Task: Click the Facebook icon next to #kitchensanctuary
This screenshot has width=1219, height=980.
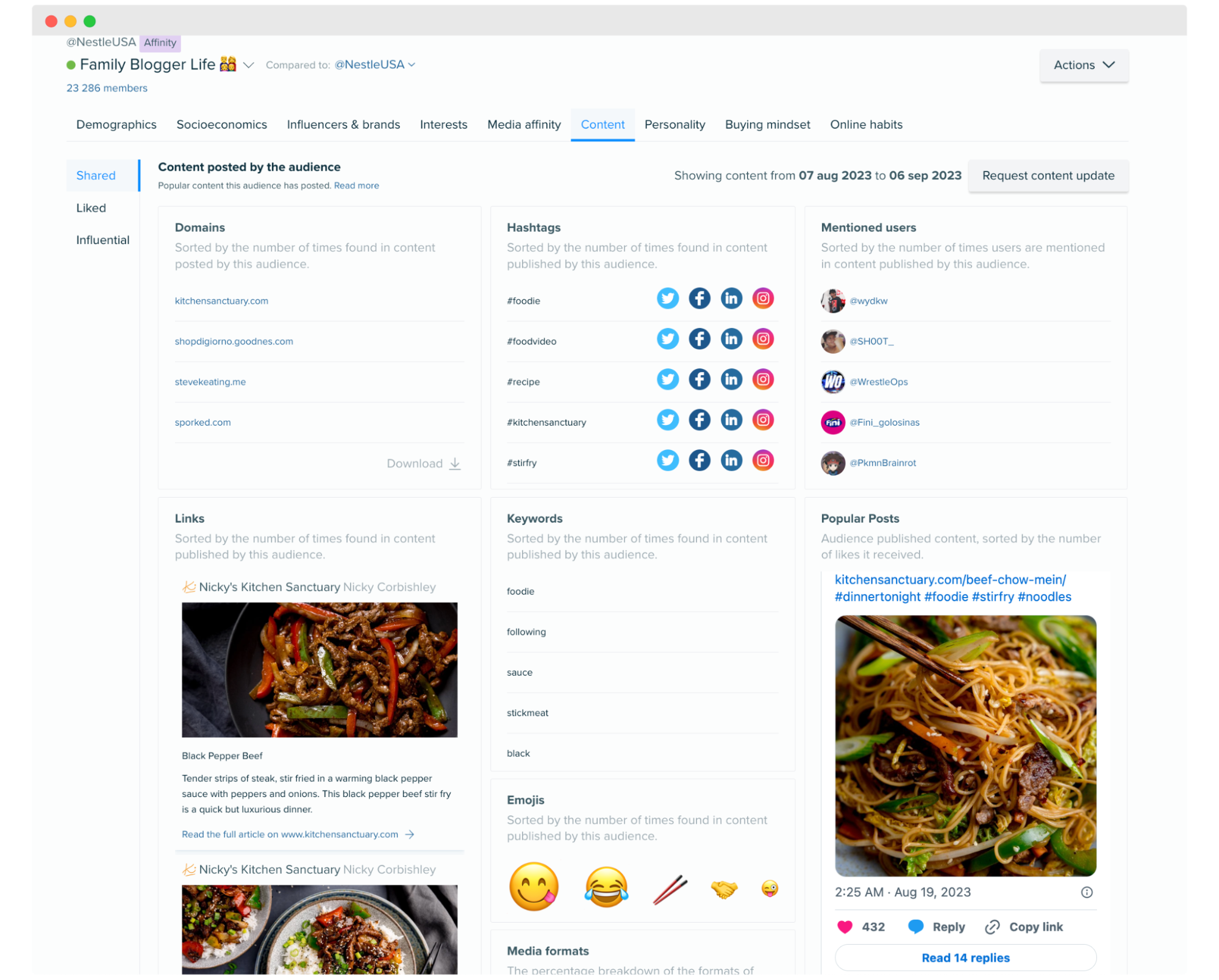Action: pyautogui.click(x=699, y=422)
